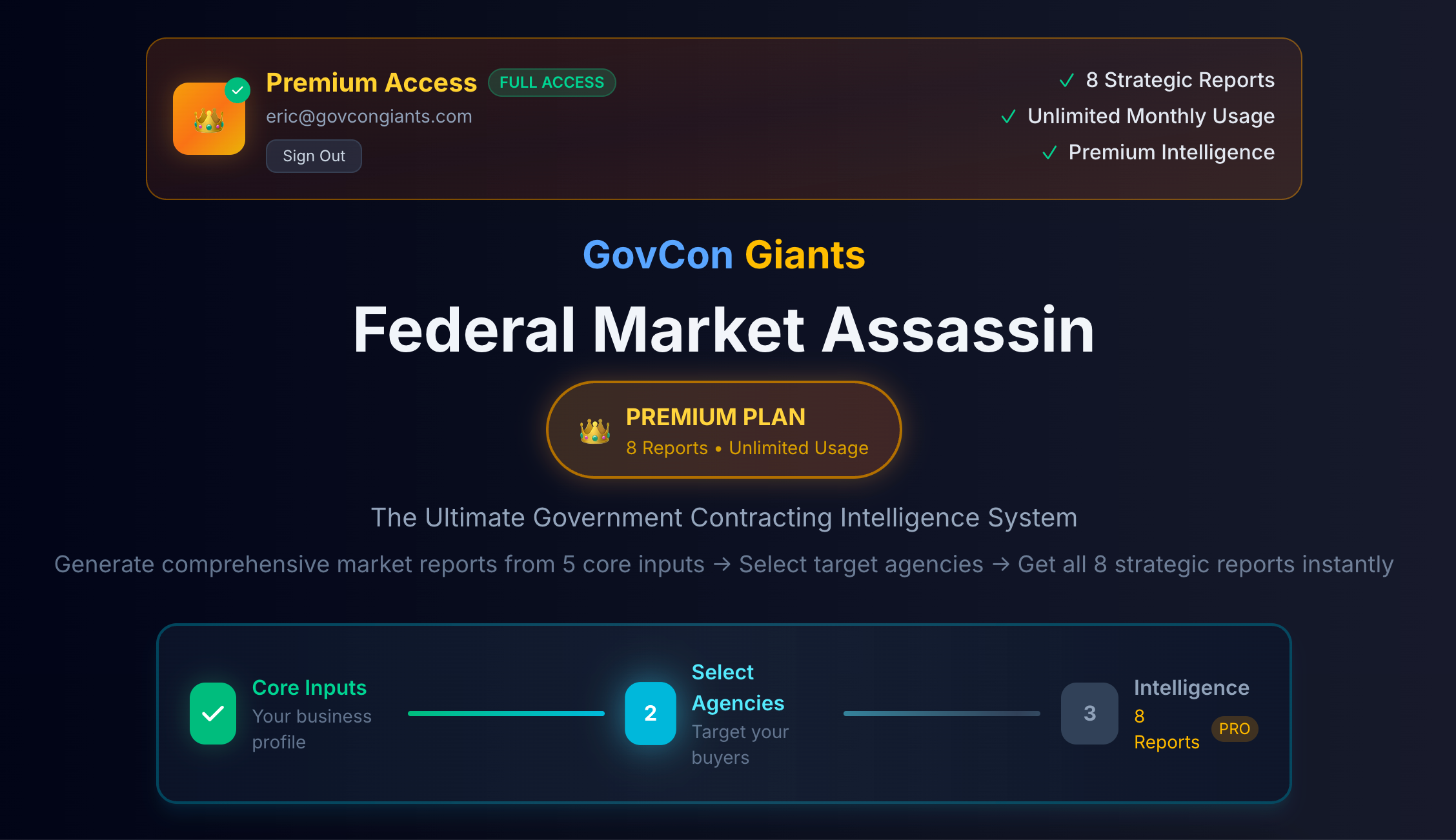Click the GovCon Giants brand title
Image resolution: width=1456 pixels, height=840 pixels.
[723, 255]
